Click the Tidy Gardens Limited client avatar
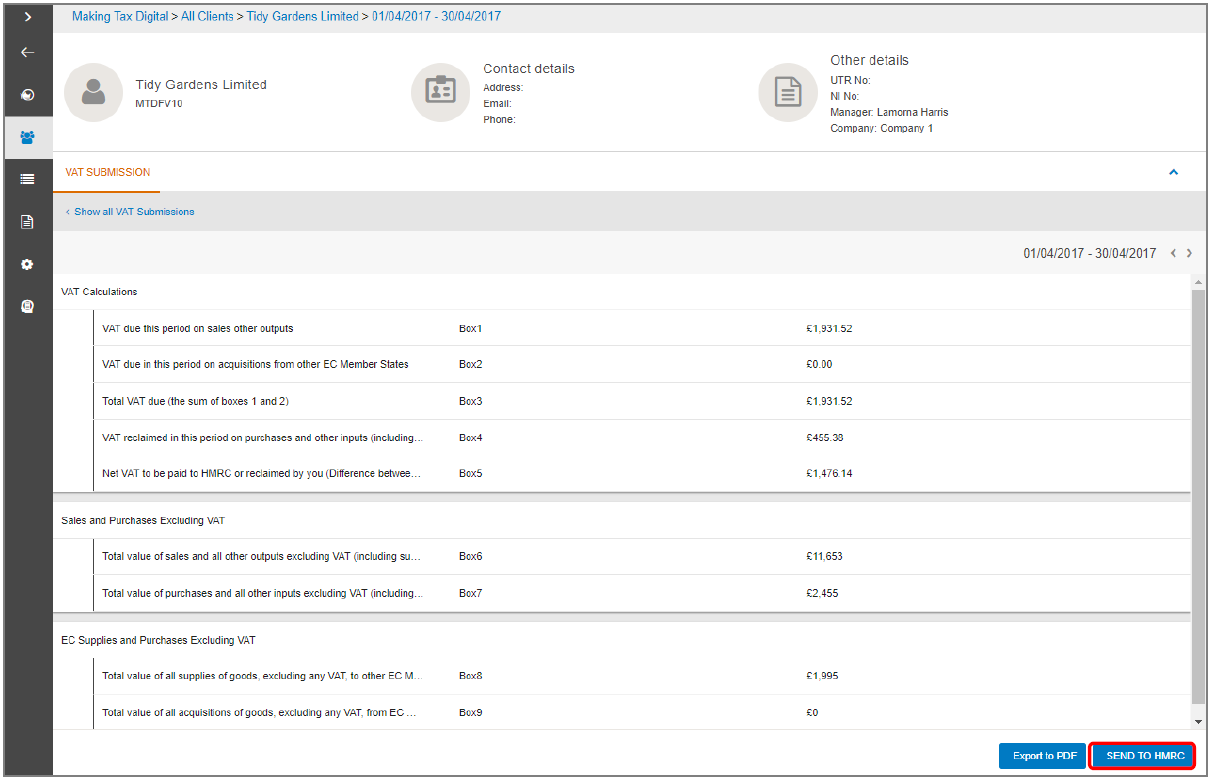The width and height of the screenshot is (1213, 779). tap(93, 92)
